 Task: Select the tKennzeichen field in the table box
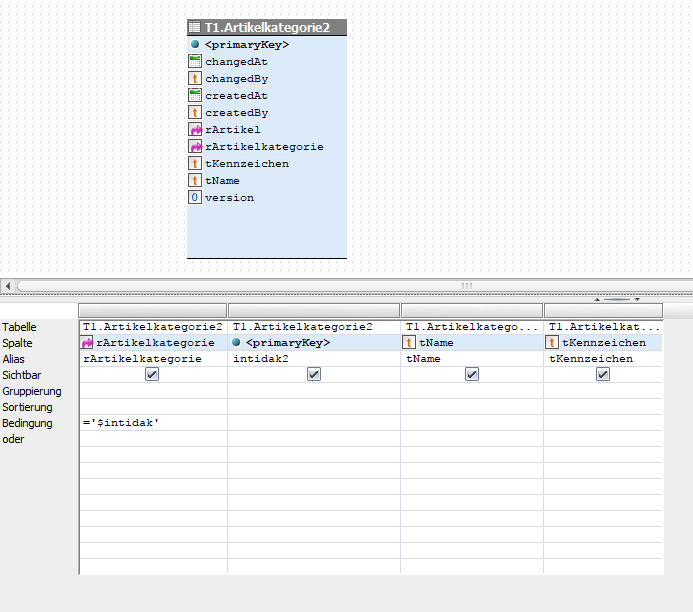[x=247, y=164]
